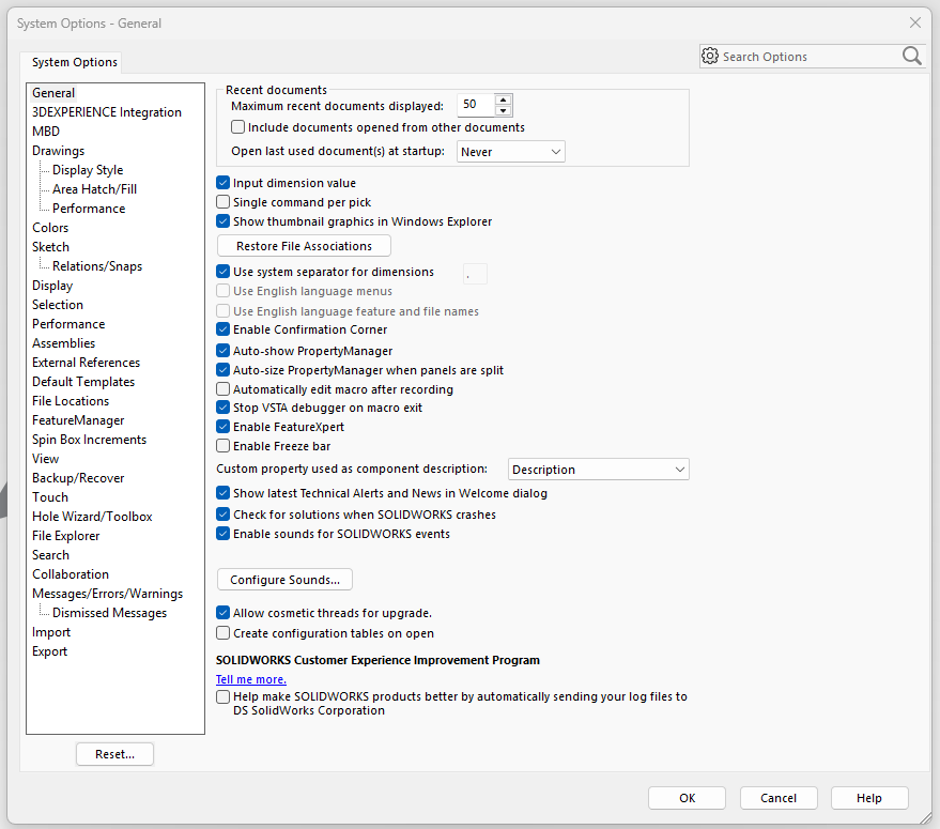Open the Tell me more link
The height and width of the screenshot is (829, 940).
[251, 679]
